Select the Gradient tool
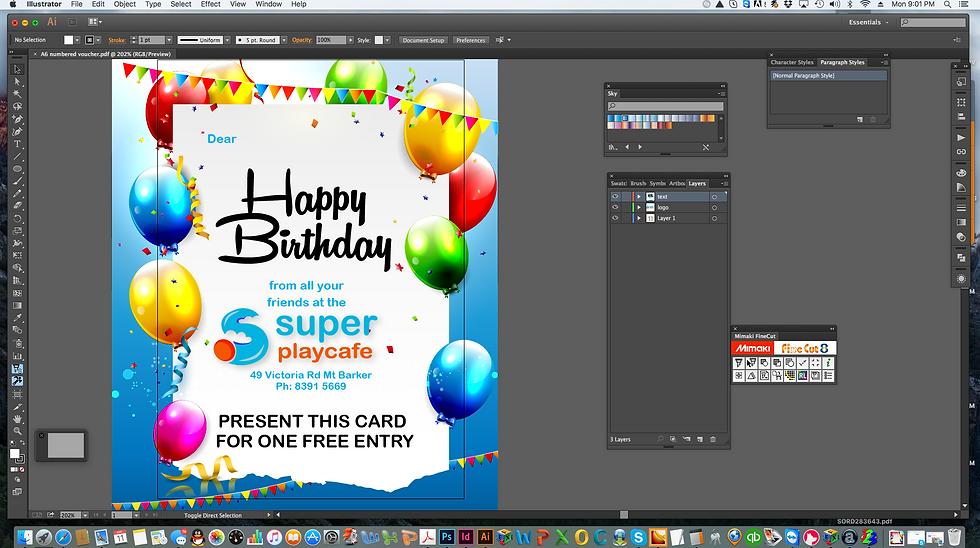The width and height of the screenshot is (980, 548). [18, 306]
